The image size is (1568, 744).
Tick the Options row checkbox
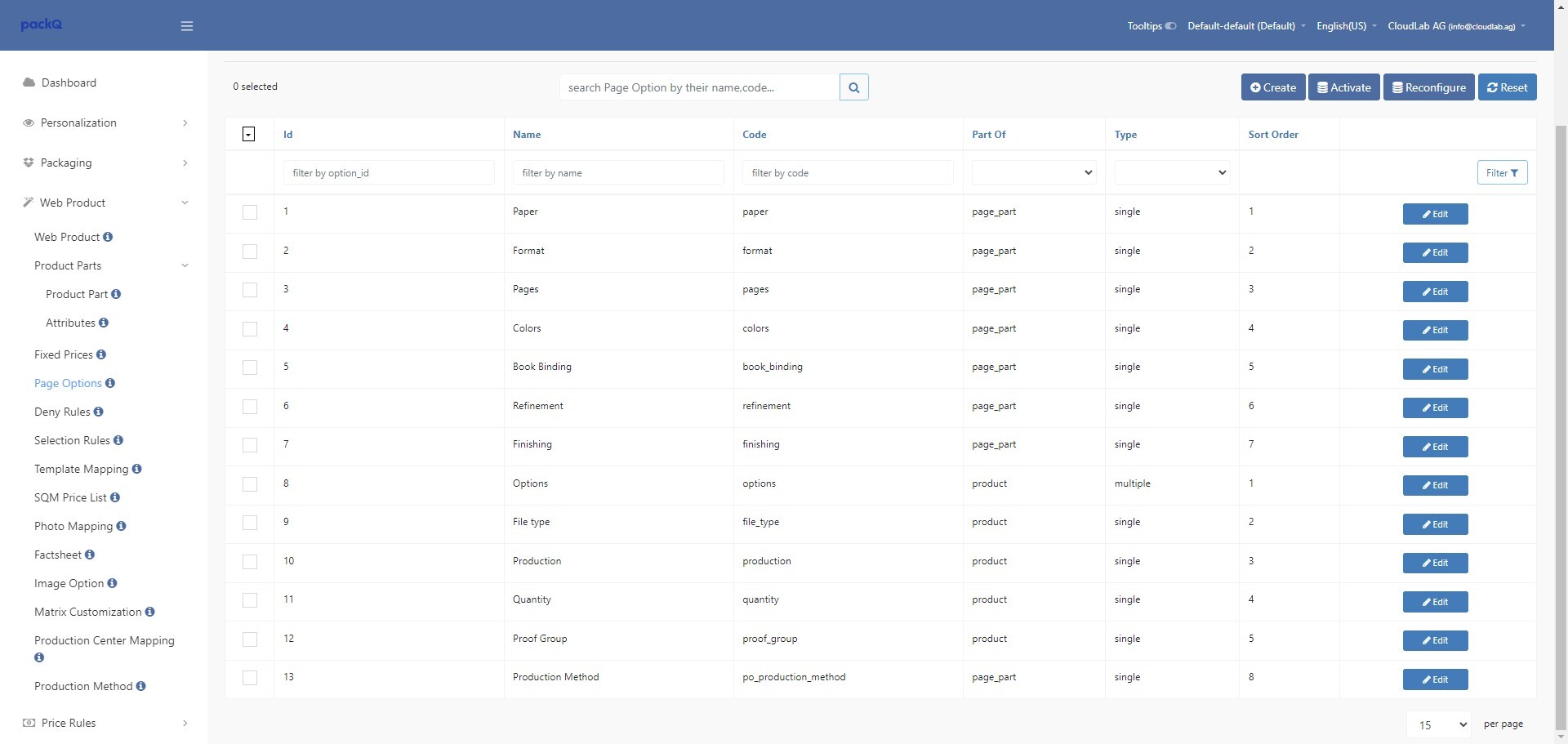pos(250,484)
